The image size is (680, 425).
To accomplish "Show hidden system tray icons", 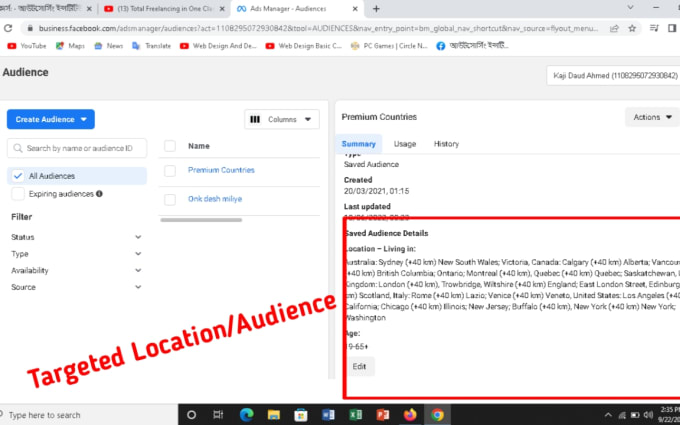I will pyautogui.click(x=608, y=415).
